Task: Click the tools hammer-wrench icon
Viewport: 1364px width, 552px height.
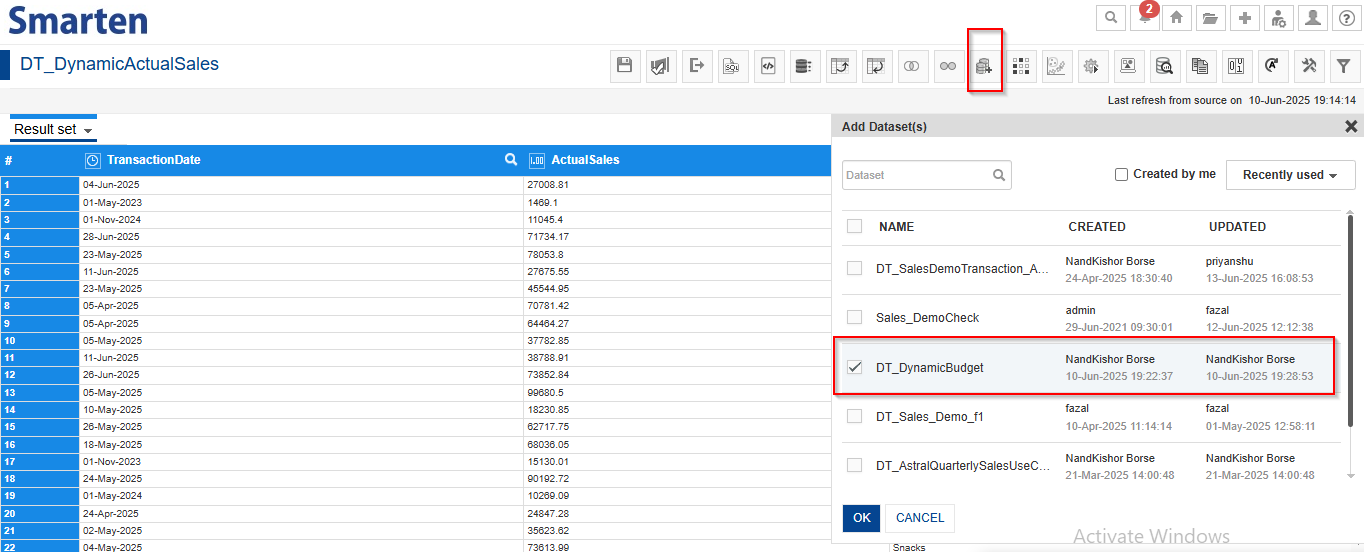Action: (x=1308, y=66)
